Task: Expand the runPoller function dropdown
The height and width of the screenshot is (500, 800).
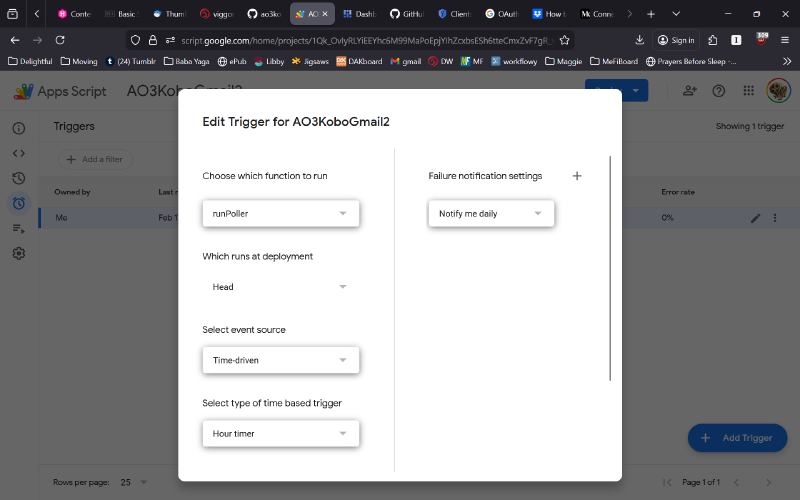Action: click(x=280, y=213)
